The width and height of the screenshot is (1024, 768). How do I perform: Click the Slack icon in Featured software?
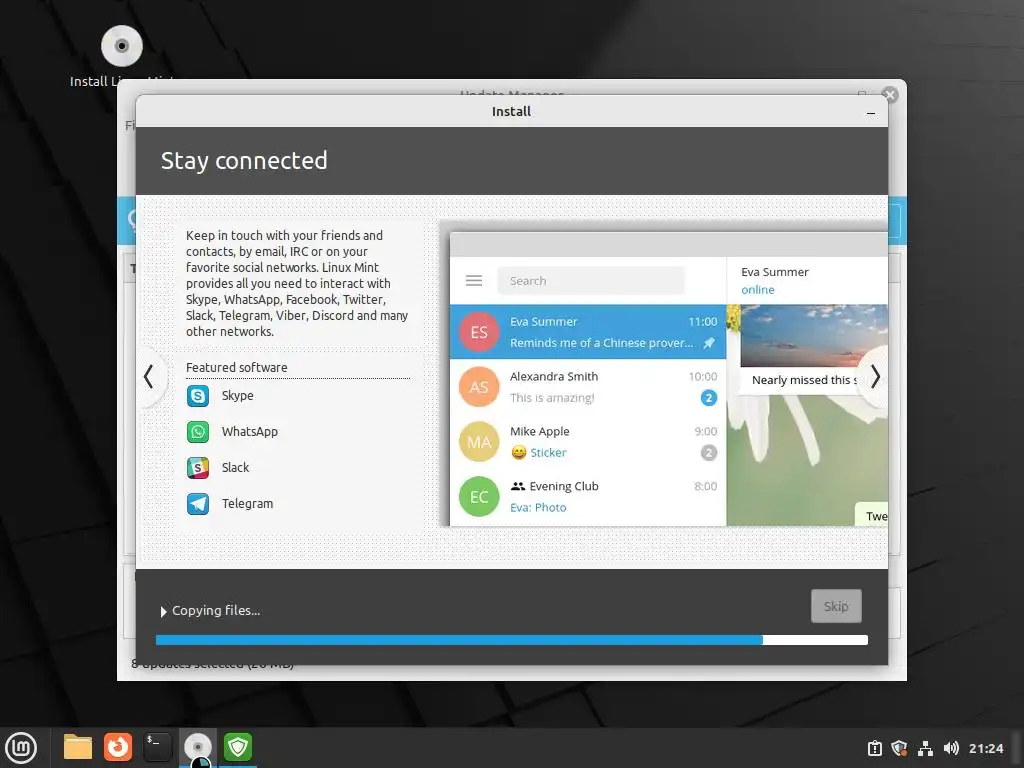click(198, 468)
